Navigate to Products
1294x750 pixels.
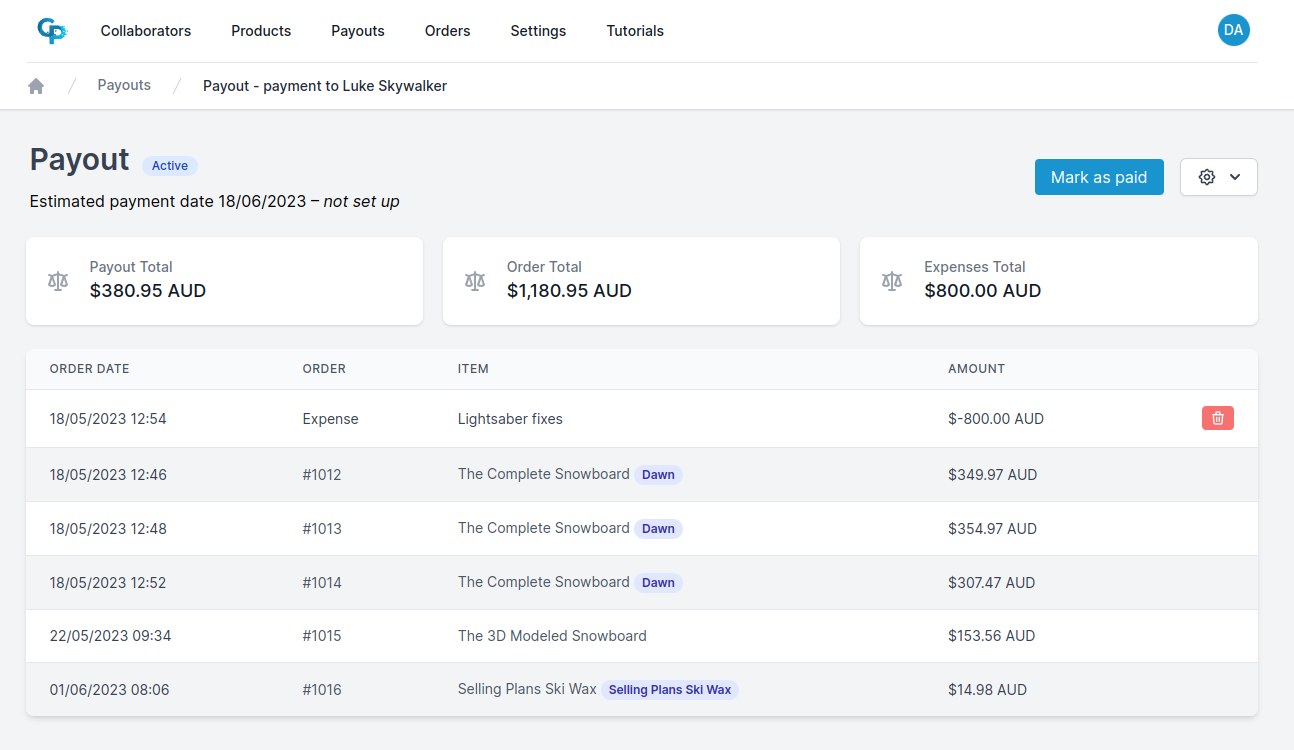260,31
